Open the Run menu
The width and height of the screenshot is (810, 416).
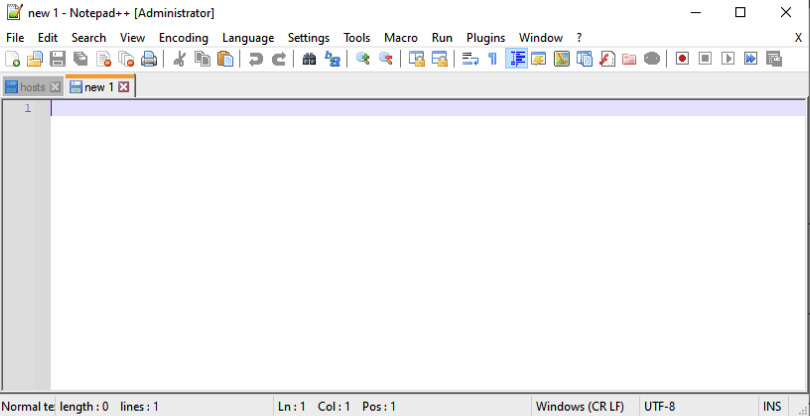tap(442, 38)
